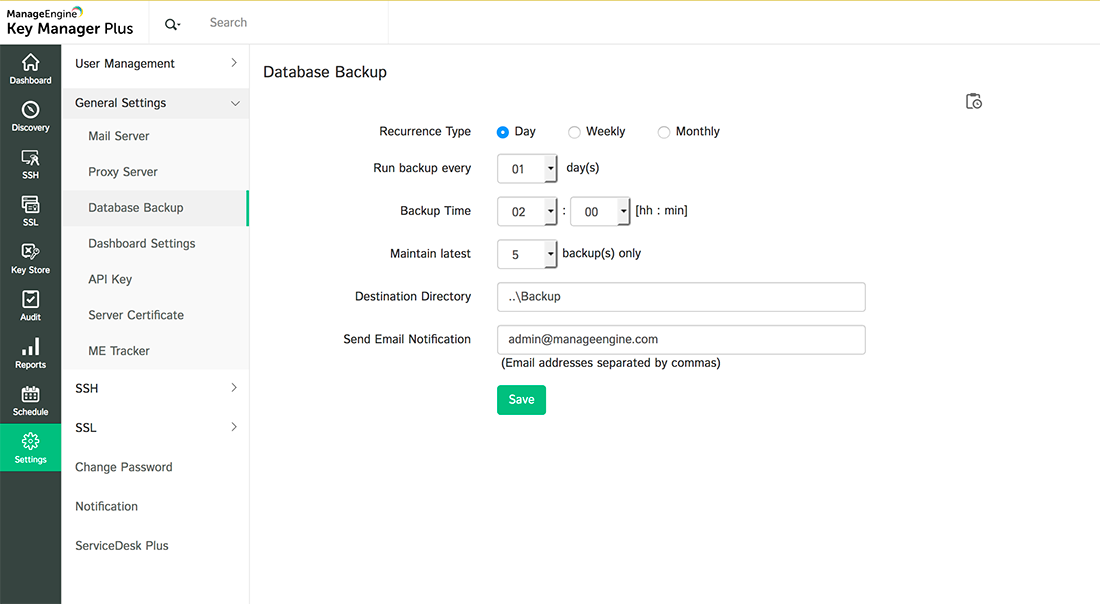Open the Key Store icon

[x=30, y=258]
